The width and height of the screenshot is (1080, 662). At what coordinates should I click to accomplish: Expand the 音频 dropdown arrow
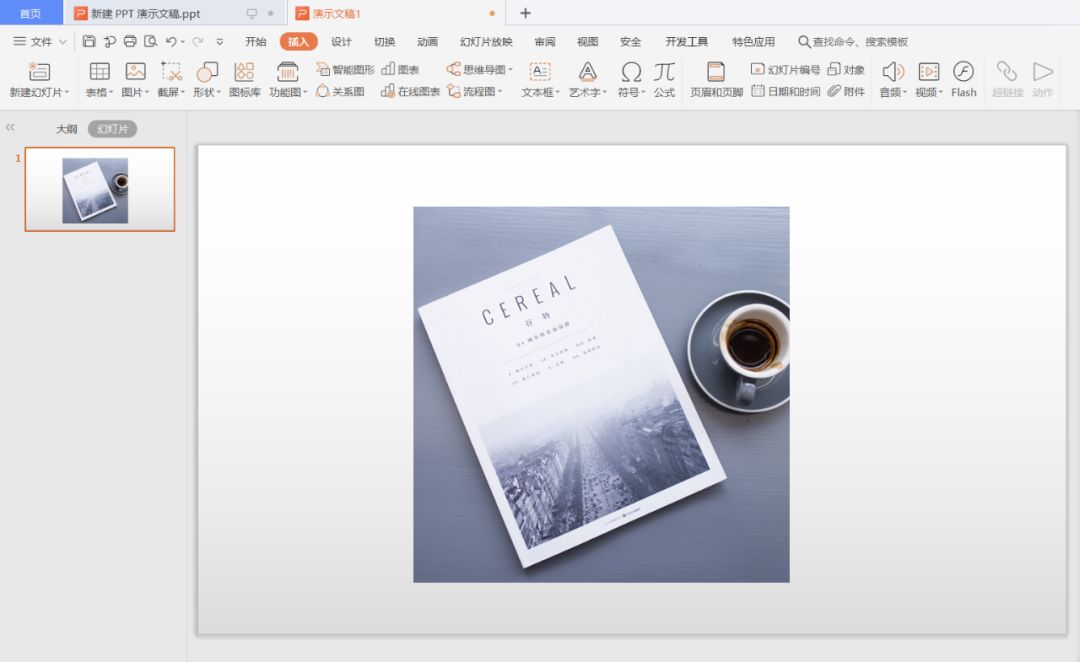(x=904, y=92)
